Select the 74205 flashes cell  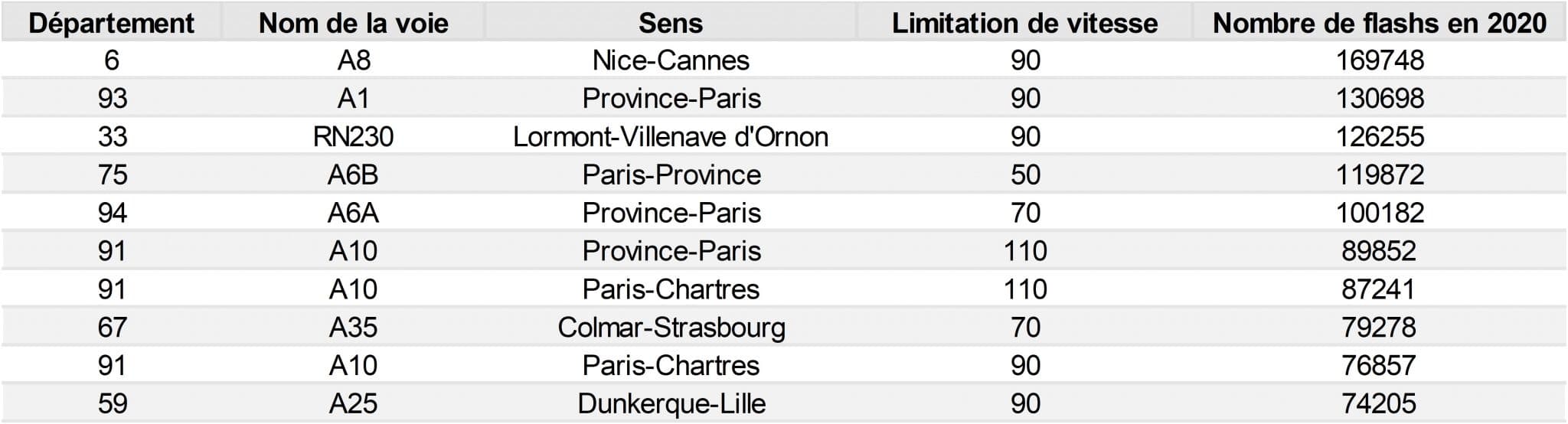pos(1380,404)
